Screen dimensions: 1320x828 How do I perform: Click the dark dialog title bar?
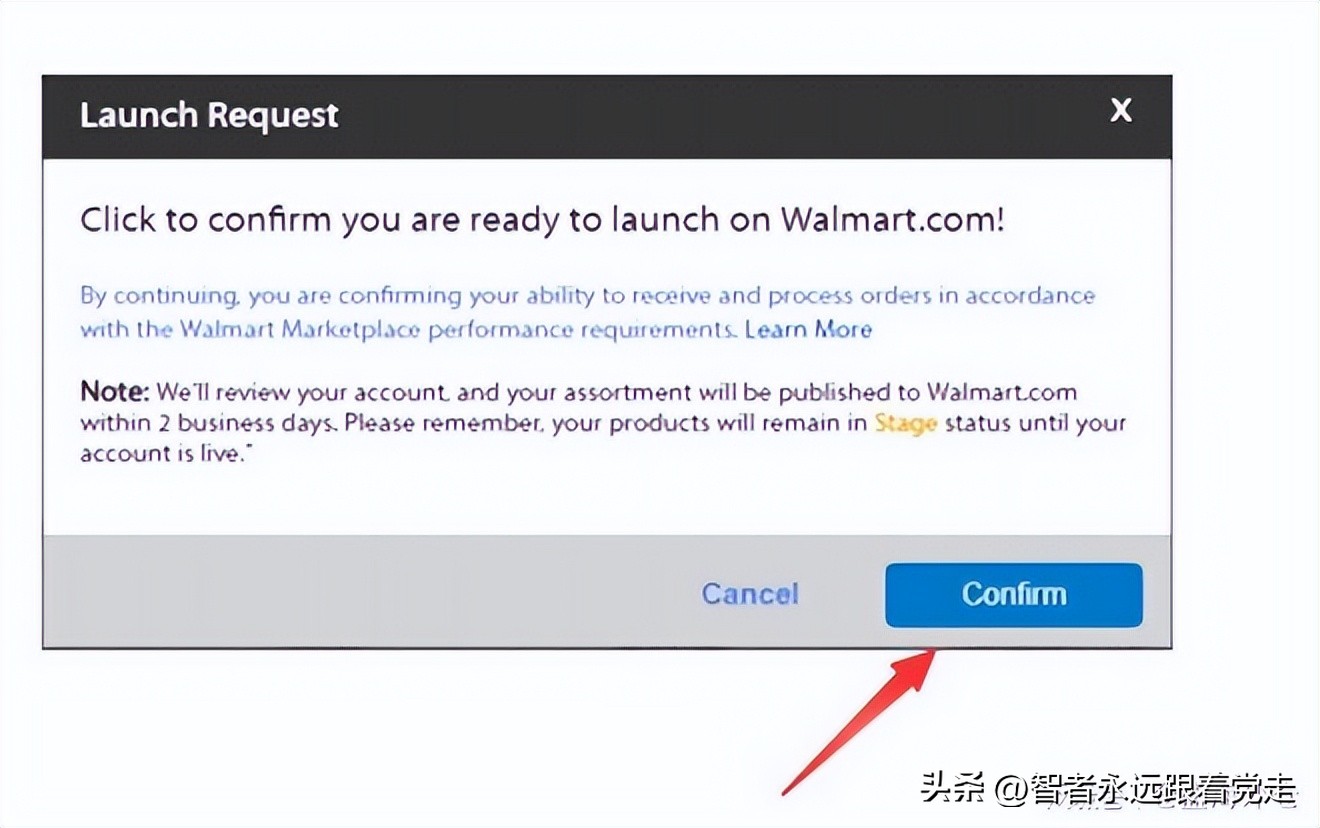point(607,116)
